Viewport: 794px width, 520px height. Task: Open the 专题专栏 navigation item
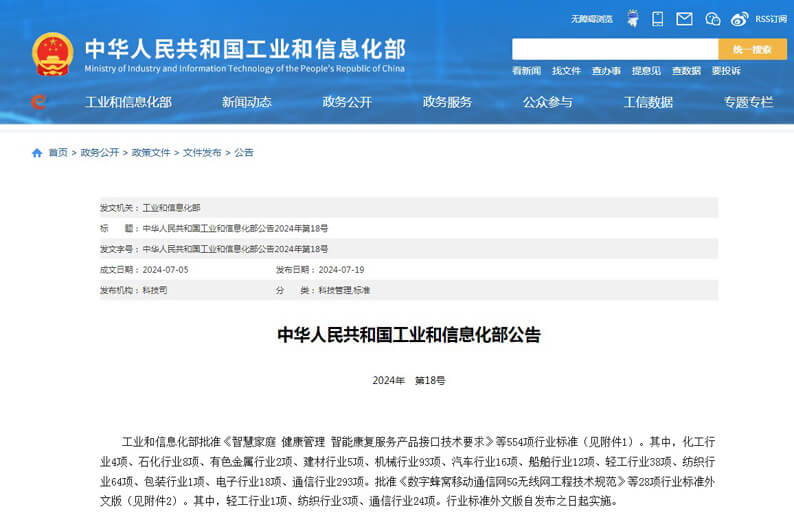tap(748, 102)
